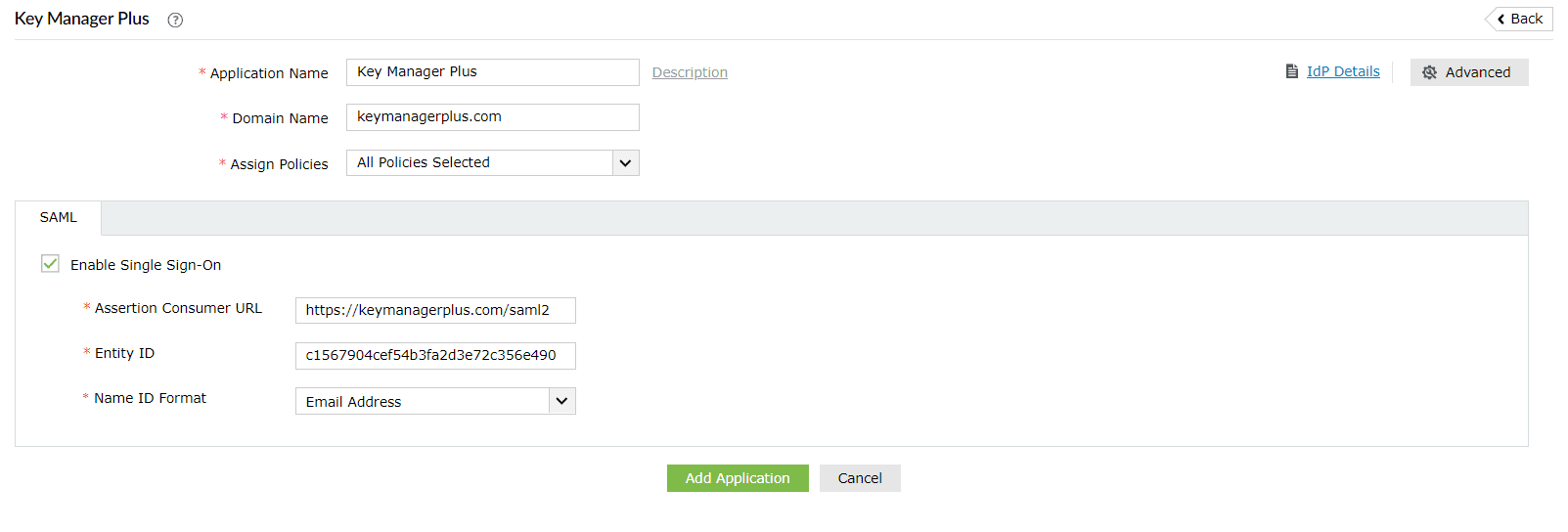Open the Name ID Format dropdown arrow
This screenshot has height=532, width=1568.
(x=561, y=401)
